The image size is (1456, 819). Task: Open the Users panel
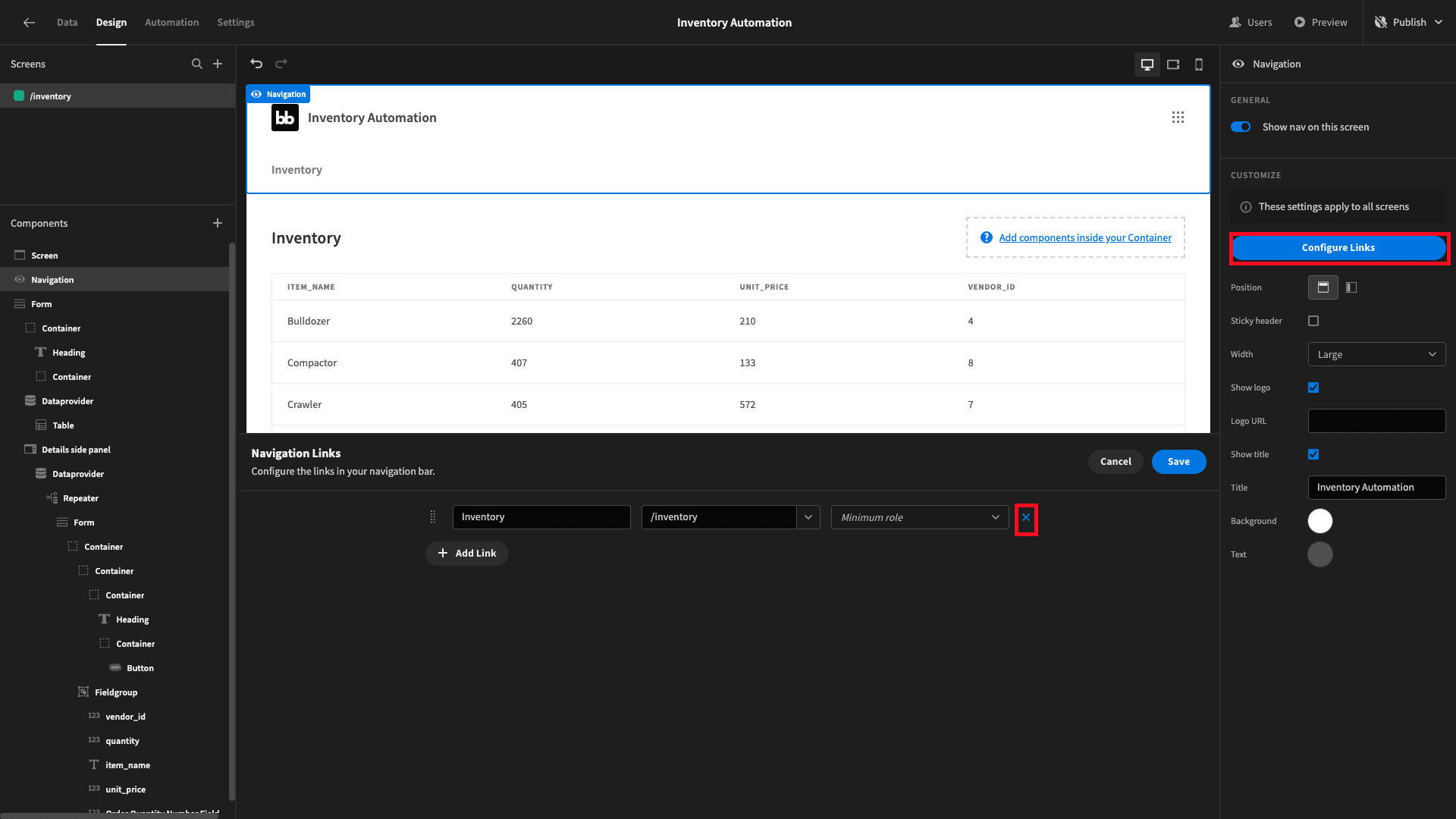pyautogui.click(x=1250, y=23)
